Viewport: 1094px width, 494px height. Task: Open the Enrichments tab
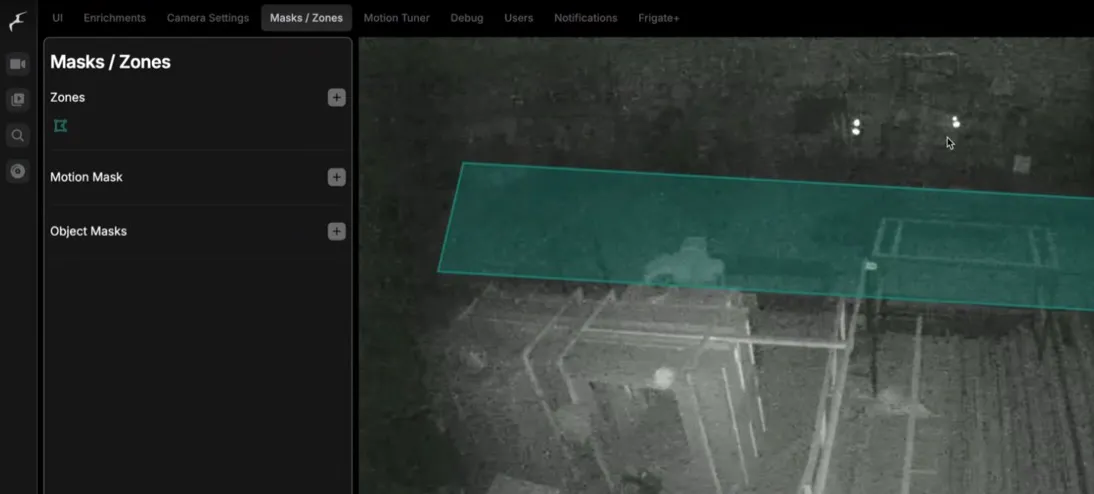coord(114,18)
